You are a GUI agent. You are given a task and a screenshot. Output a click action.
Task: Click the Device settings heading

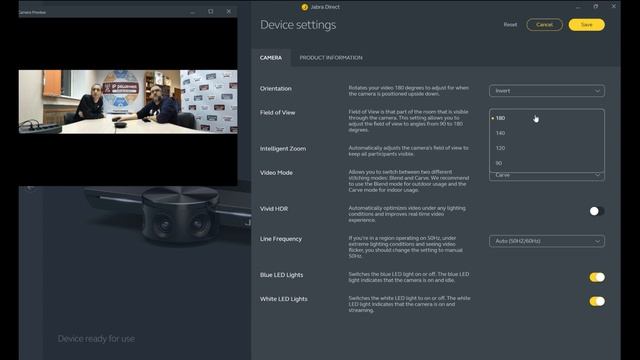coord(298,25)
